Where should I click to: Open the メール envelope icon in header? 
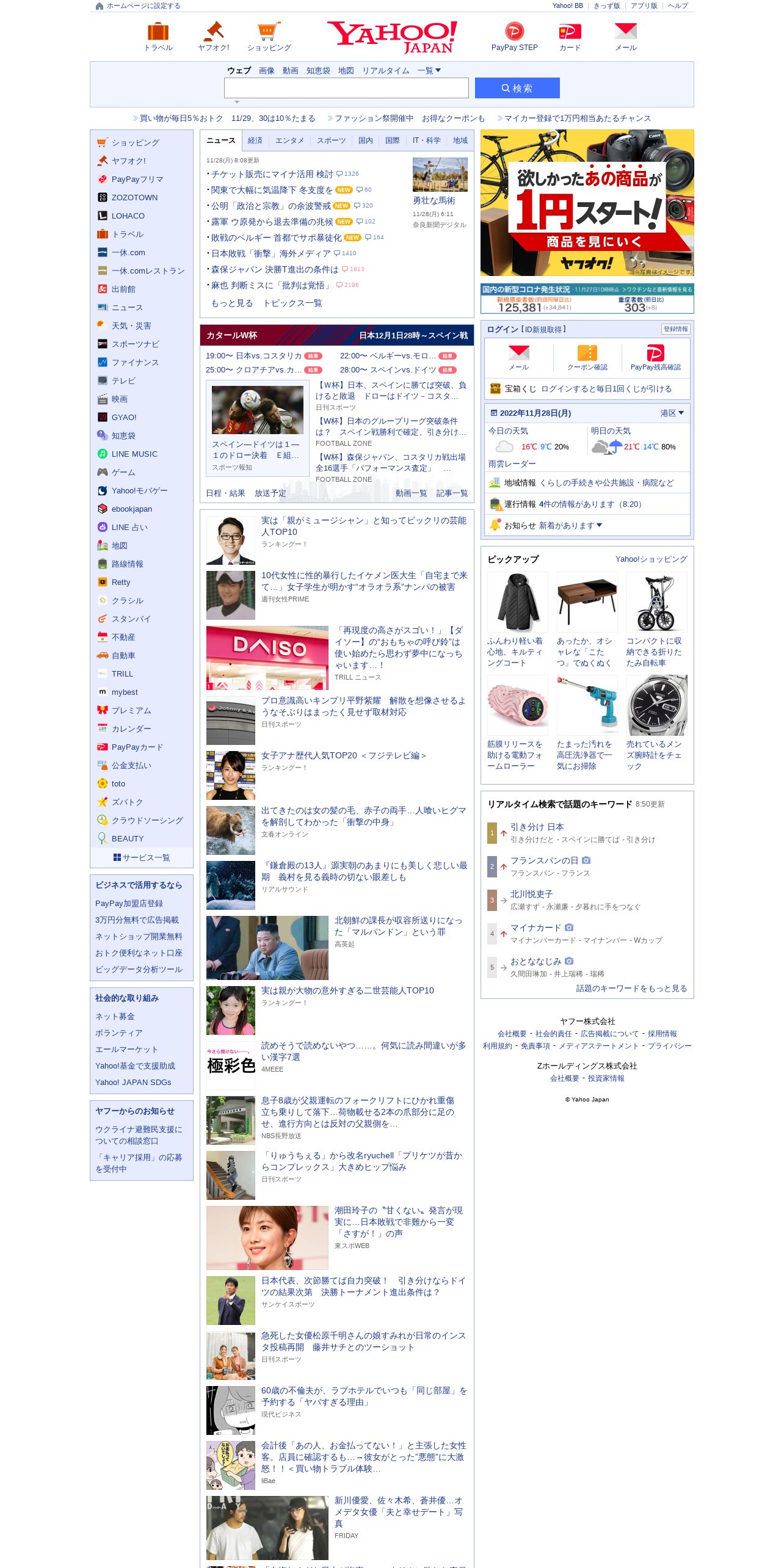click(626, 31)
